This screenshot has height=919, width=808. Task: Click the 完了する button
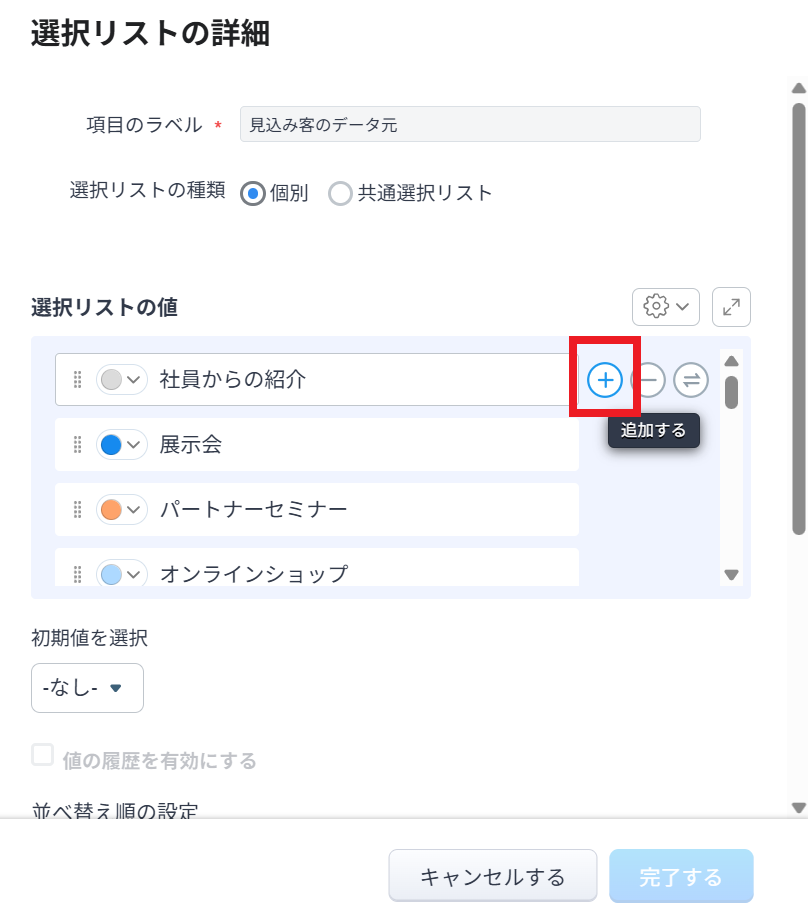coord(680,876)
